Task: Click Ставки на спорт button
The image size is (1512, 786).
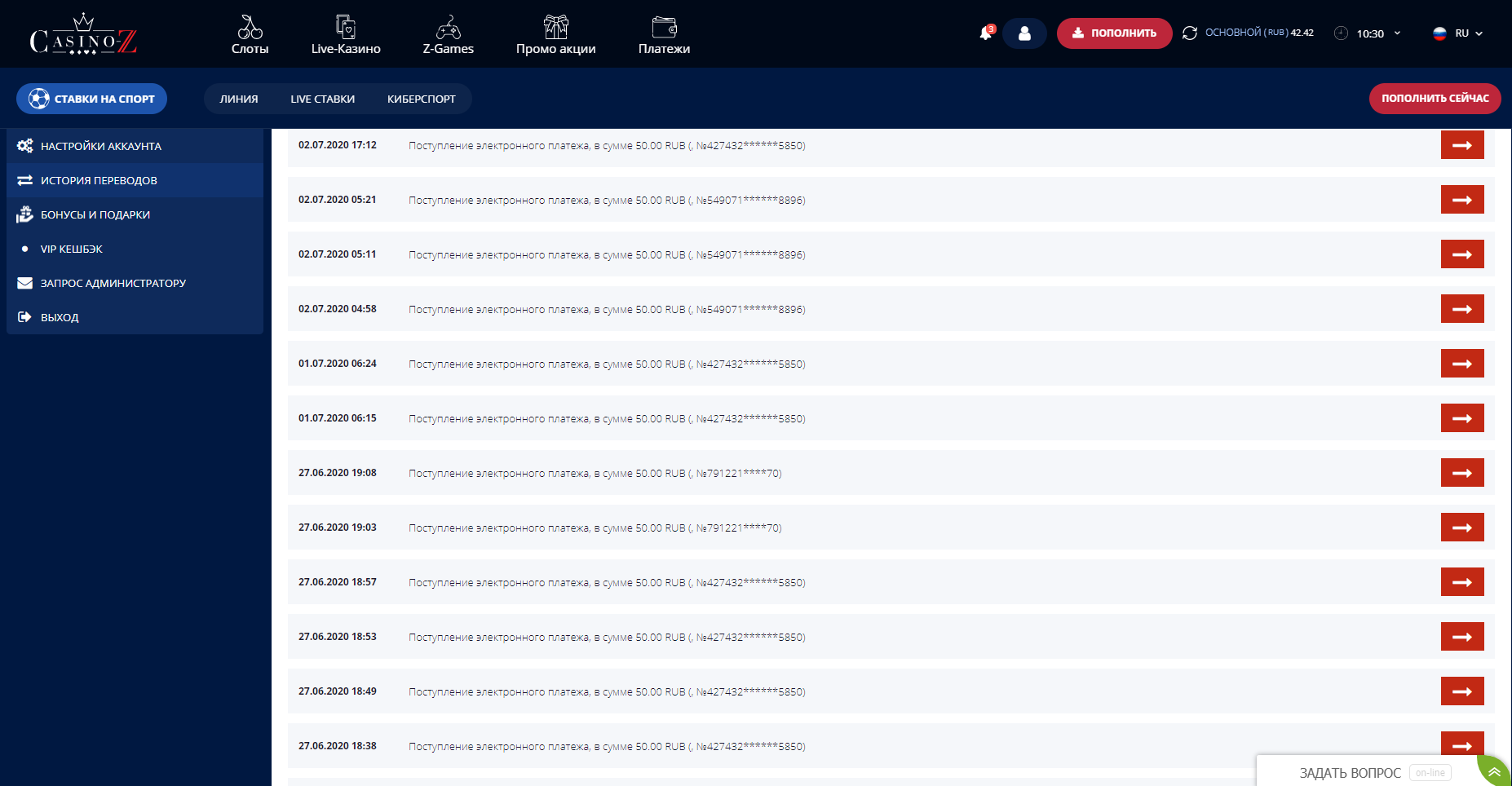Action: pos(91,99)
